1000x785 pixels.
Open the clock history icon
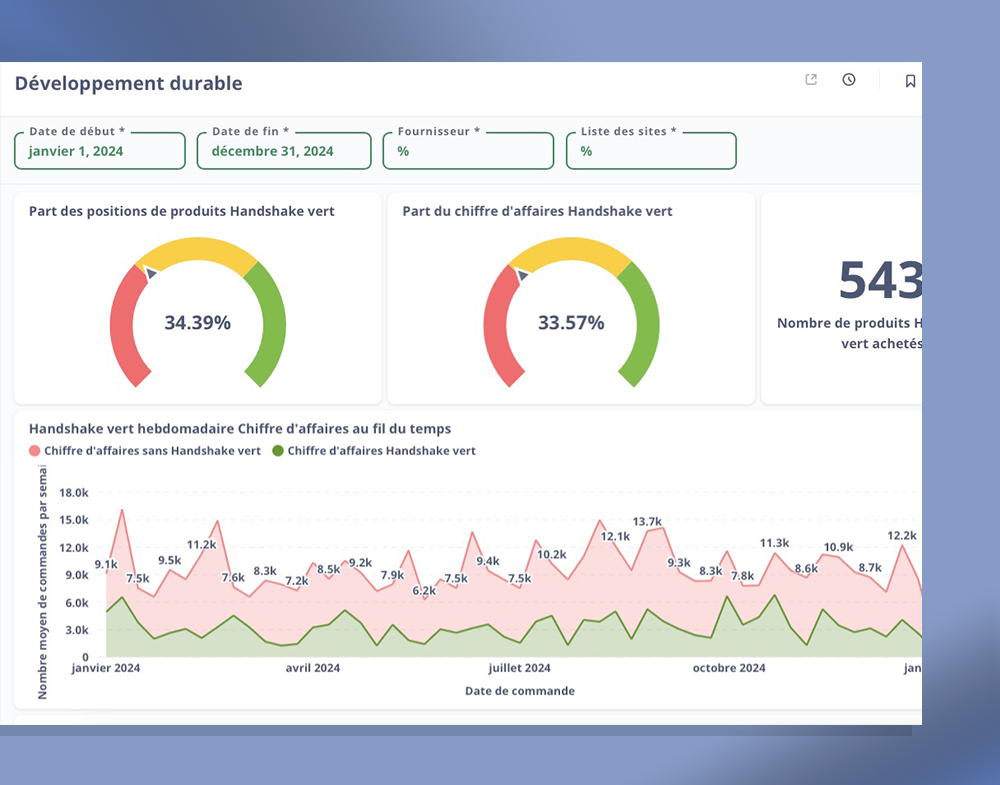849,80
